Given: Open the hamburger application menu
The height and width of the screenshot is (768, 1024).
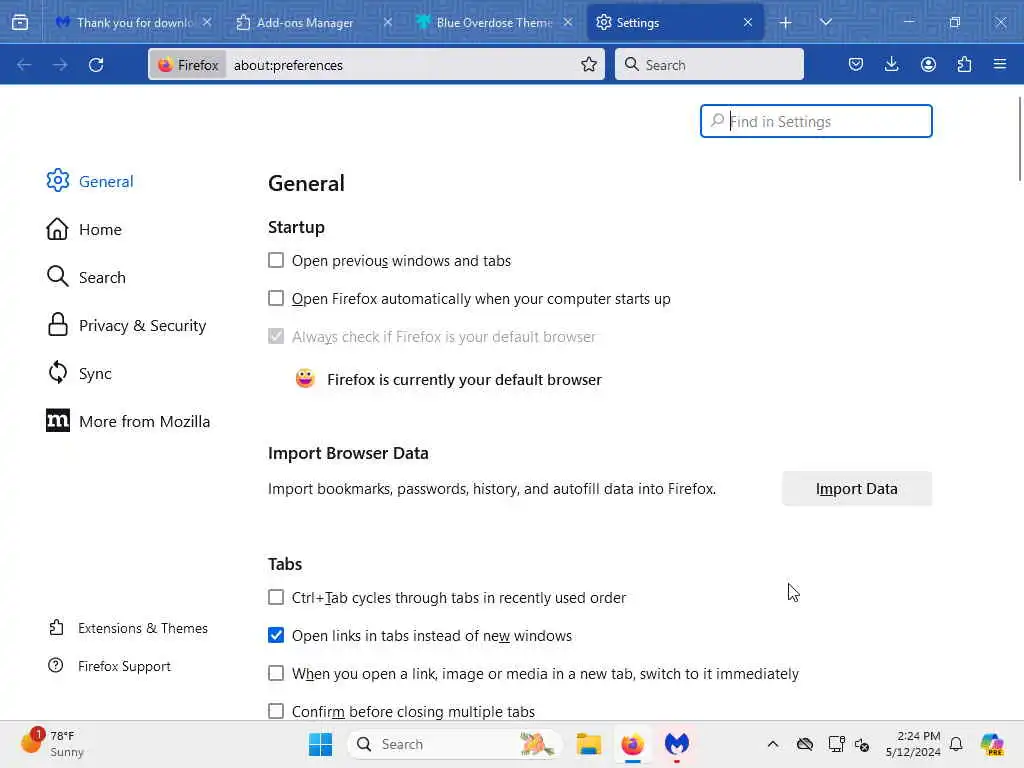Looking at the screenshot, I should pyautogui.click(x=1000, y=64).
